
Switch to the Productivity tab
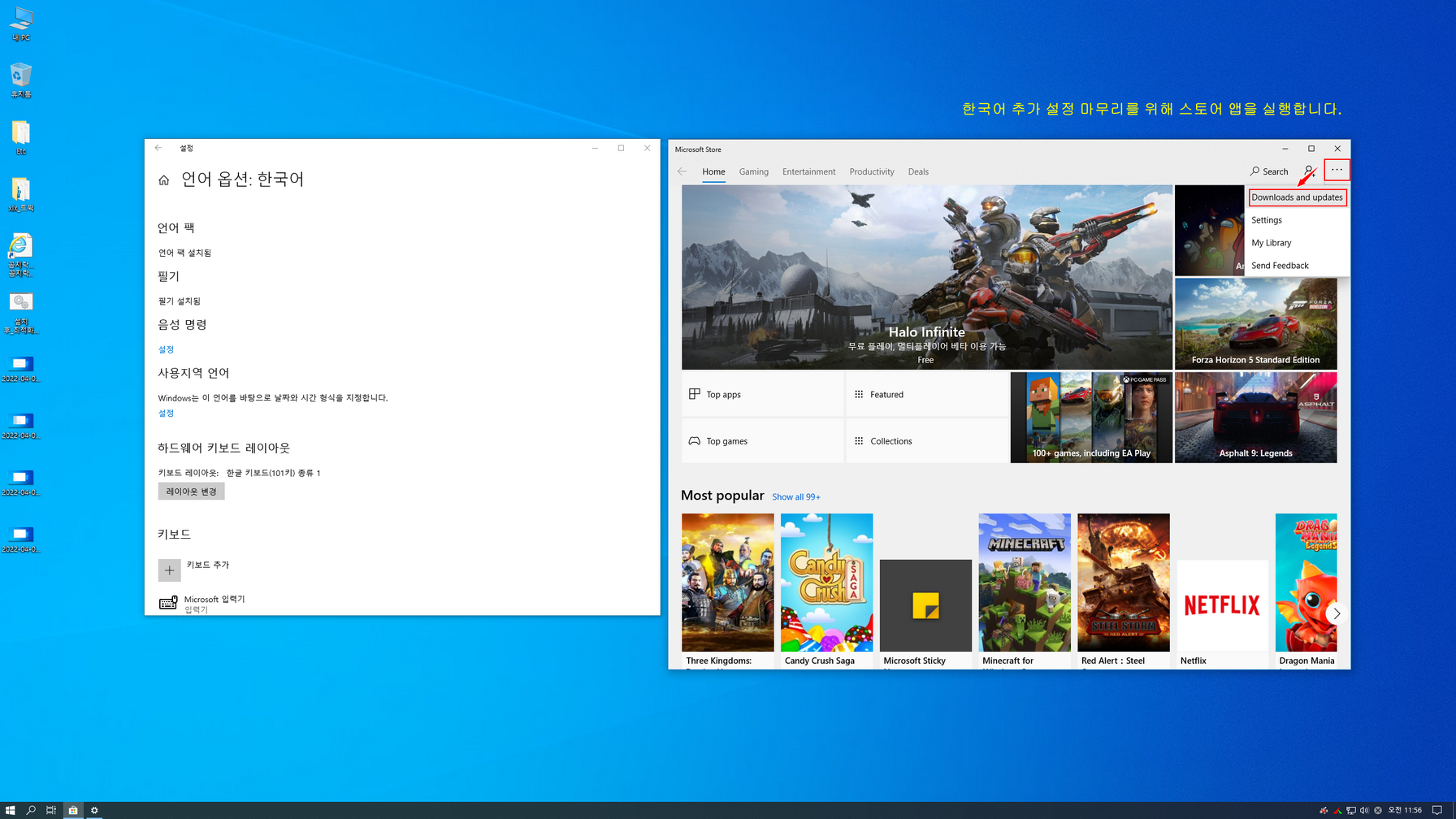click(871, 171)
